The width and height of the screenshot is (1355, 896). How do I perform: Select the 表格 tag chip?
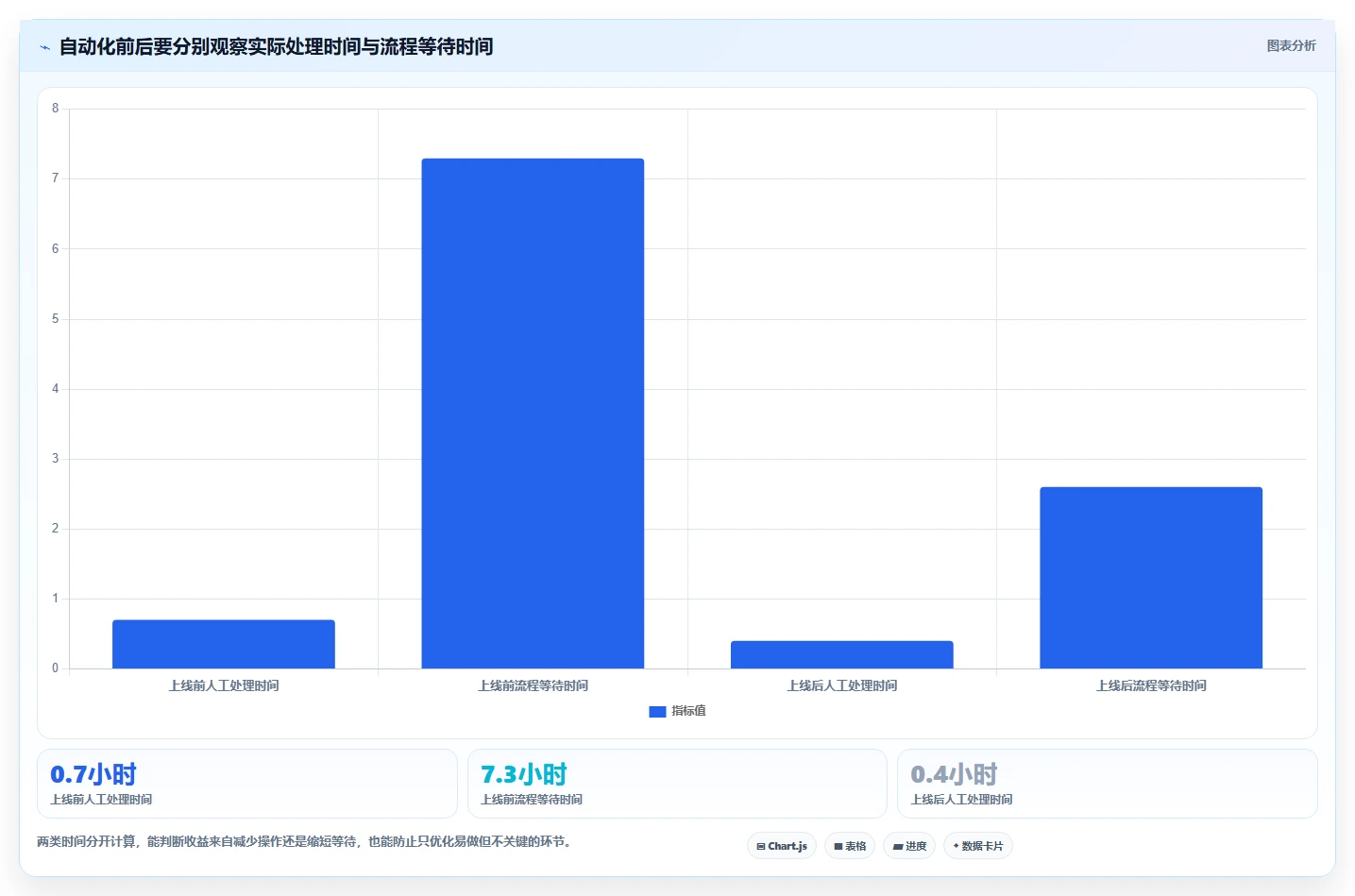point(850,846)
